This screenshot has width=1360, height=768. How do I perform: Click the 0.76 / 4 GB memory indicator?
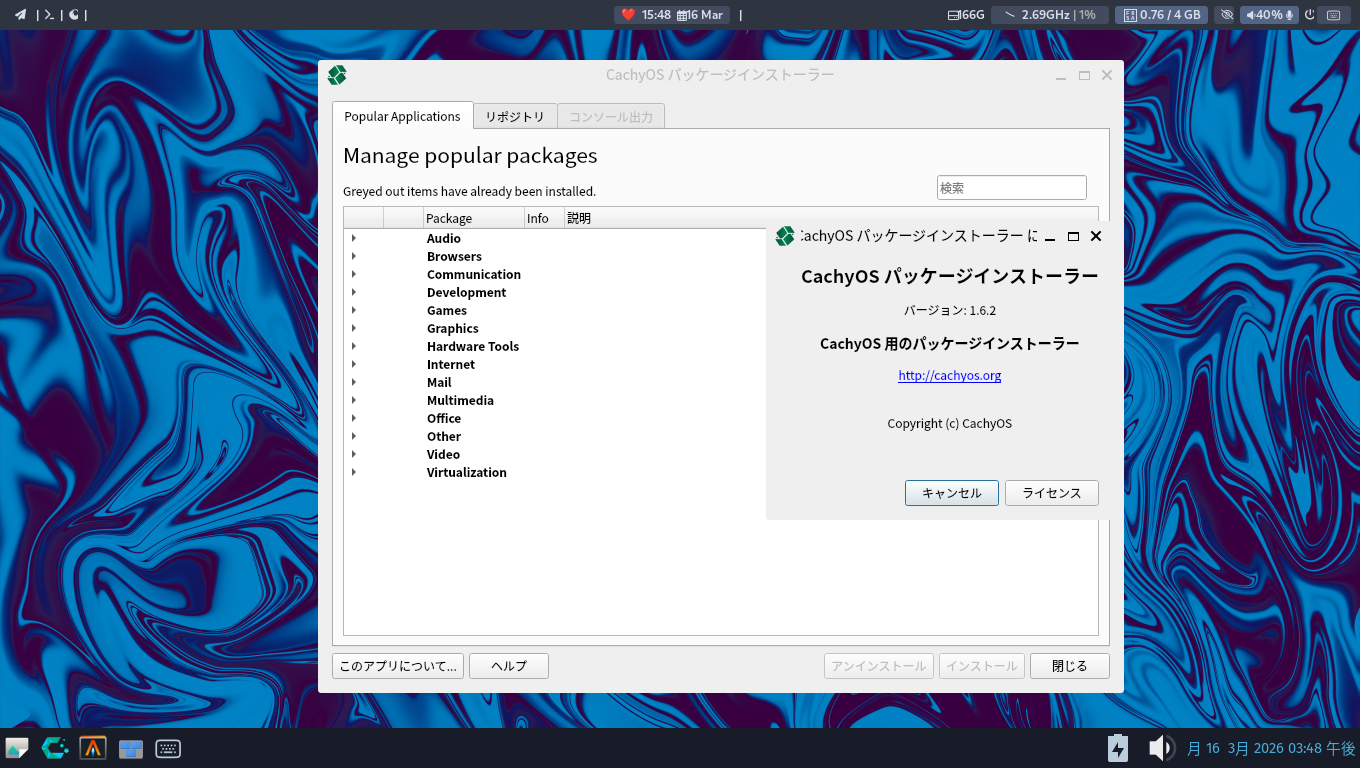(1163, 15)
